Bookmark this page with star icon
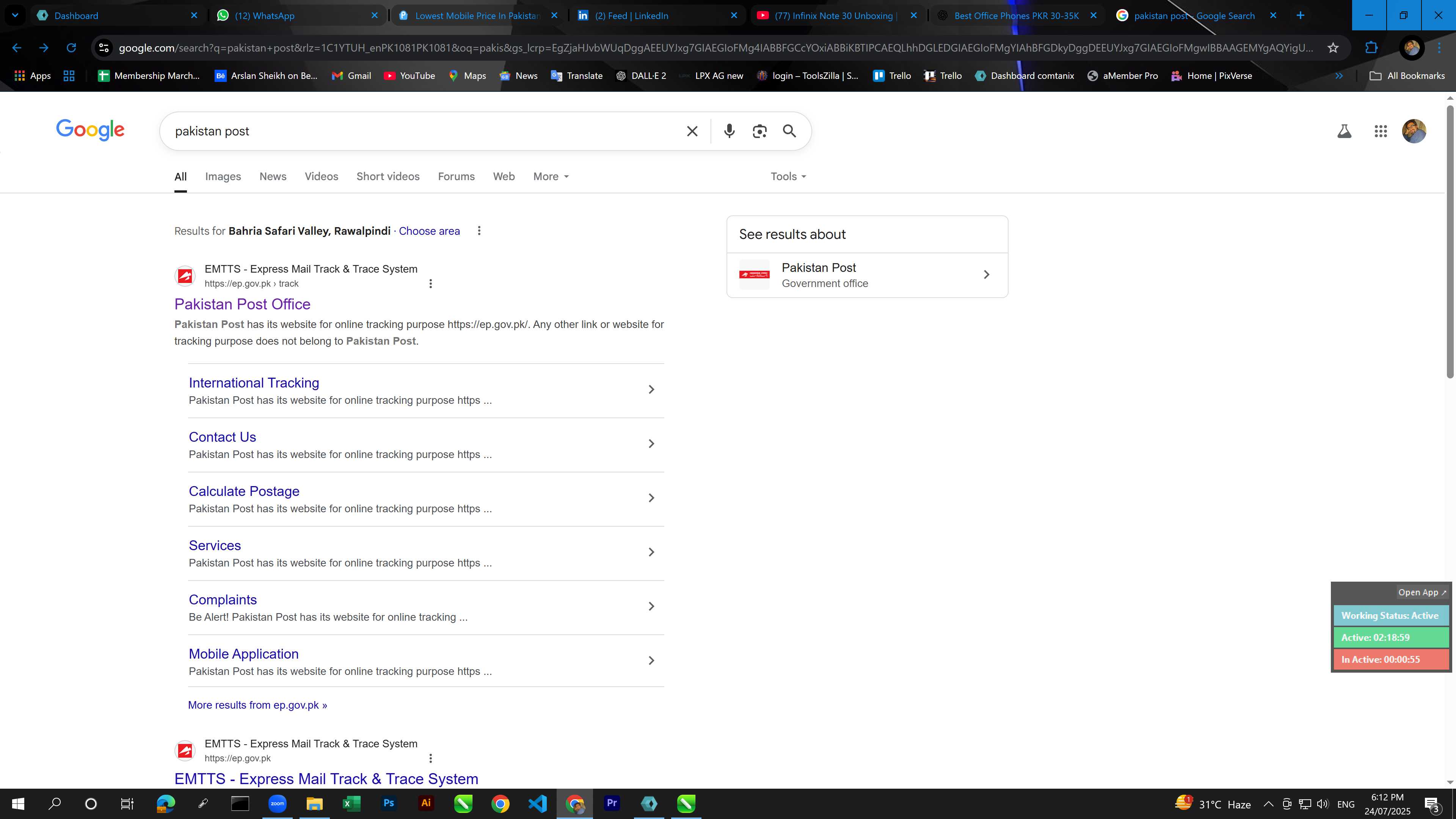Image resolution: width=1456 pixels, height=819 pixels. coord(1334,47)
